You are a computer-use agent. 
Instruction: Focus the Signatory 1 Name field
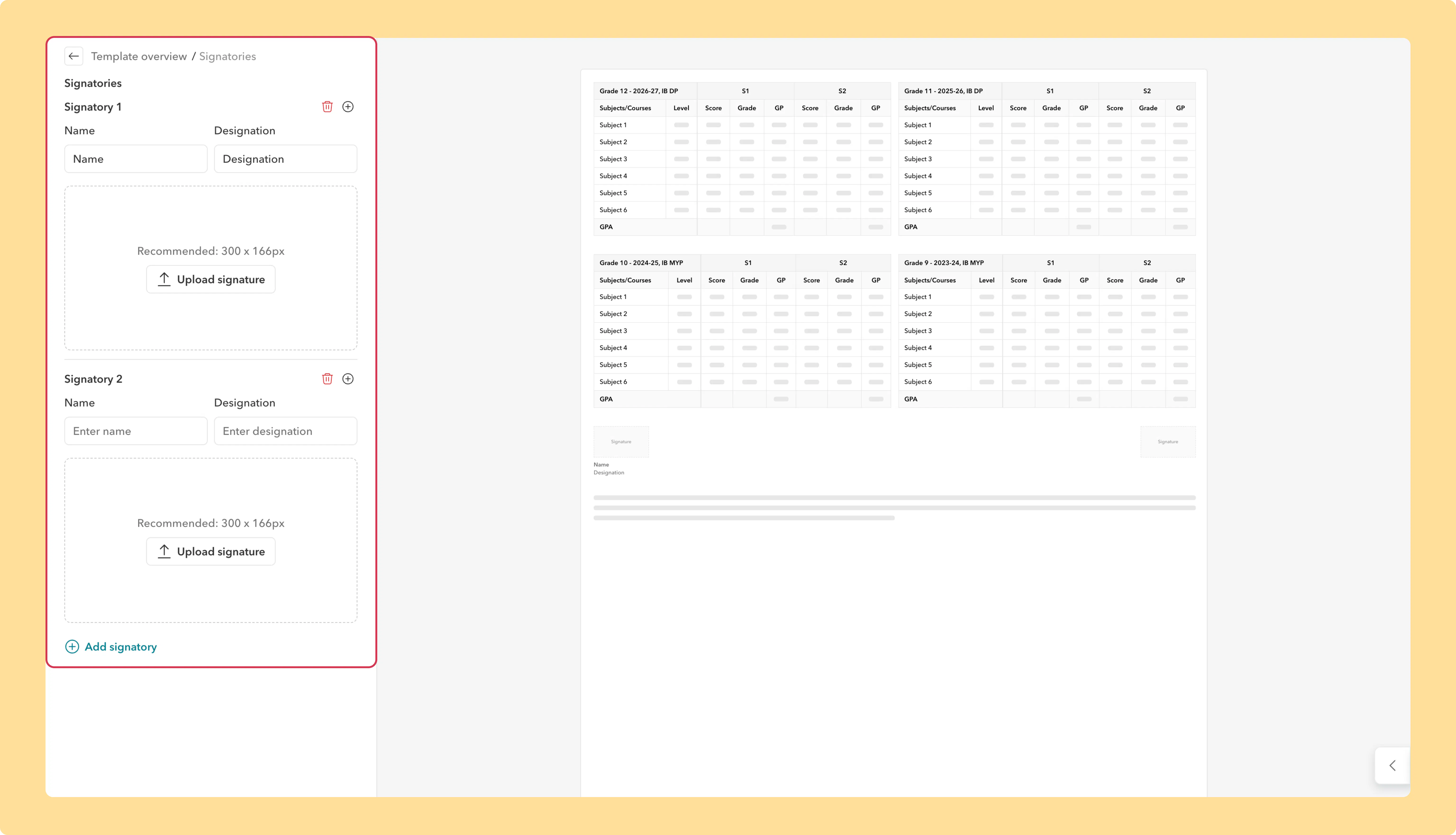tap(136, 159)
